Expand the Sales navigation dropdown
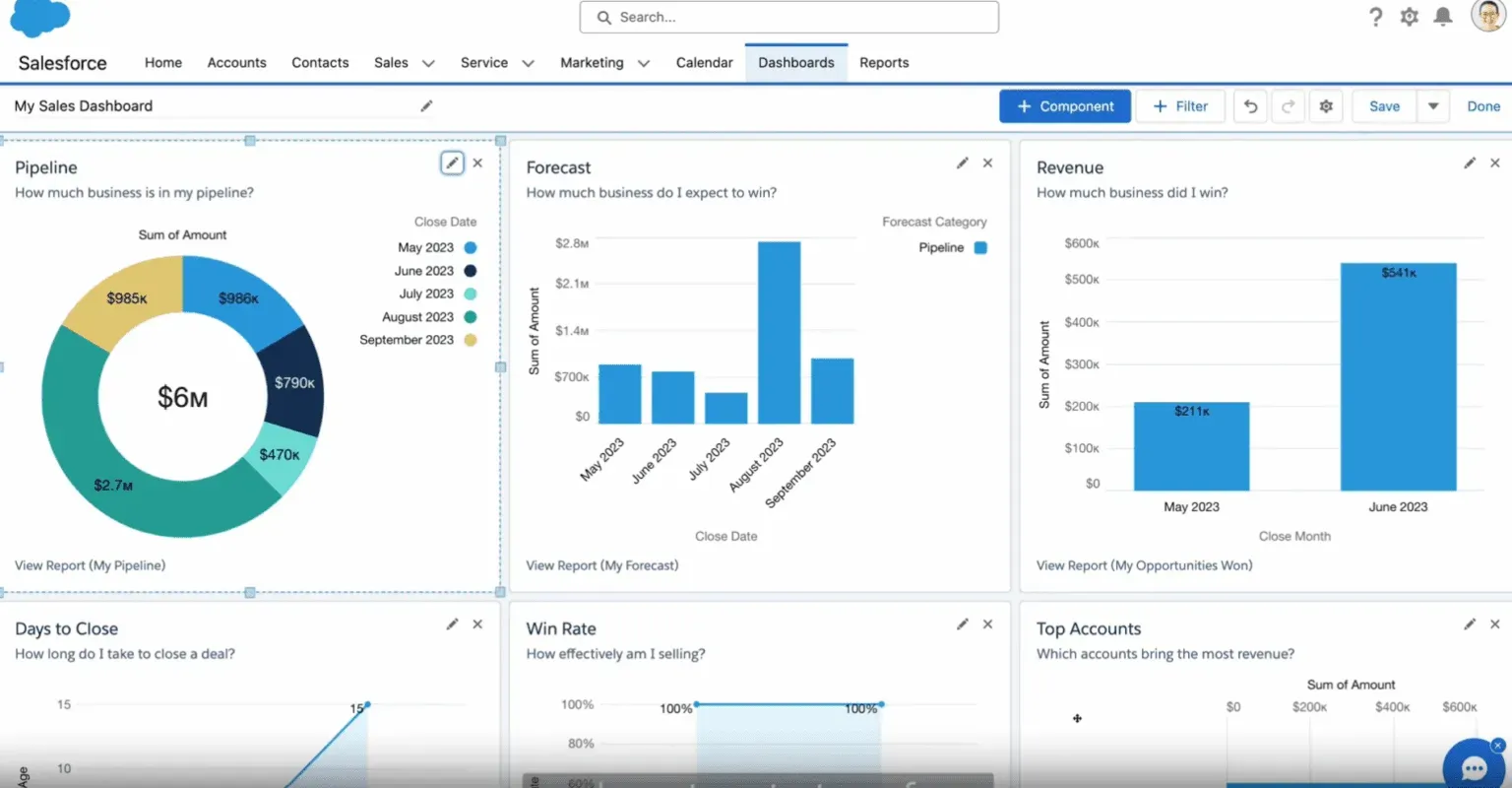This screenshot has width=1512, height=788. (427, 62)
